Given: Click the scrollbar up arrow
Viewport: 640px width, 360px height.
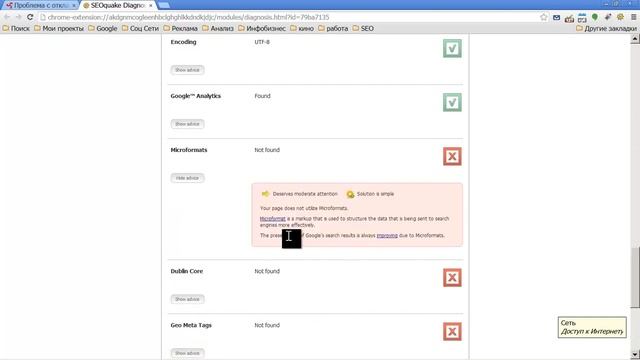Looking at the screenshot, I should pyautogui.click(x=635, y=39).
